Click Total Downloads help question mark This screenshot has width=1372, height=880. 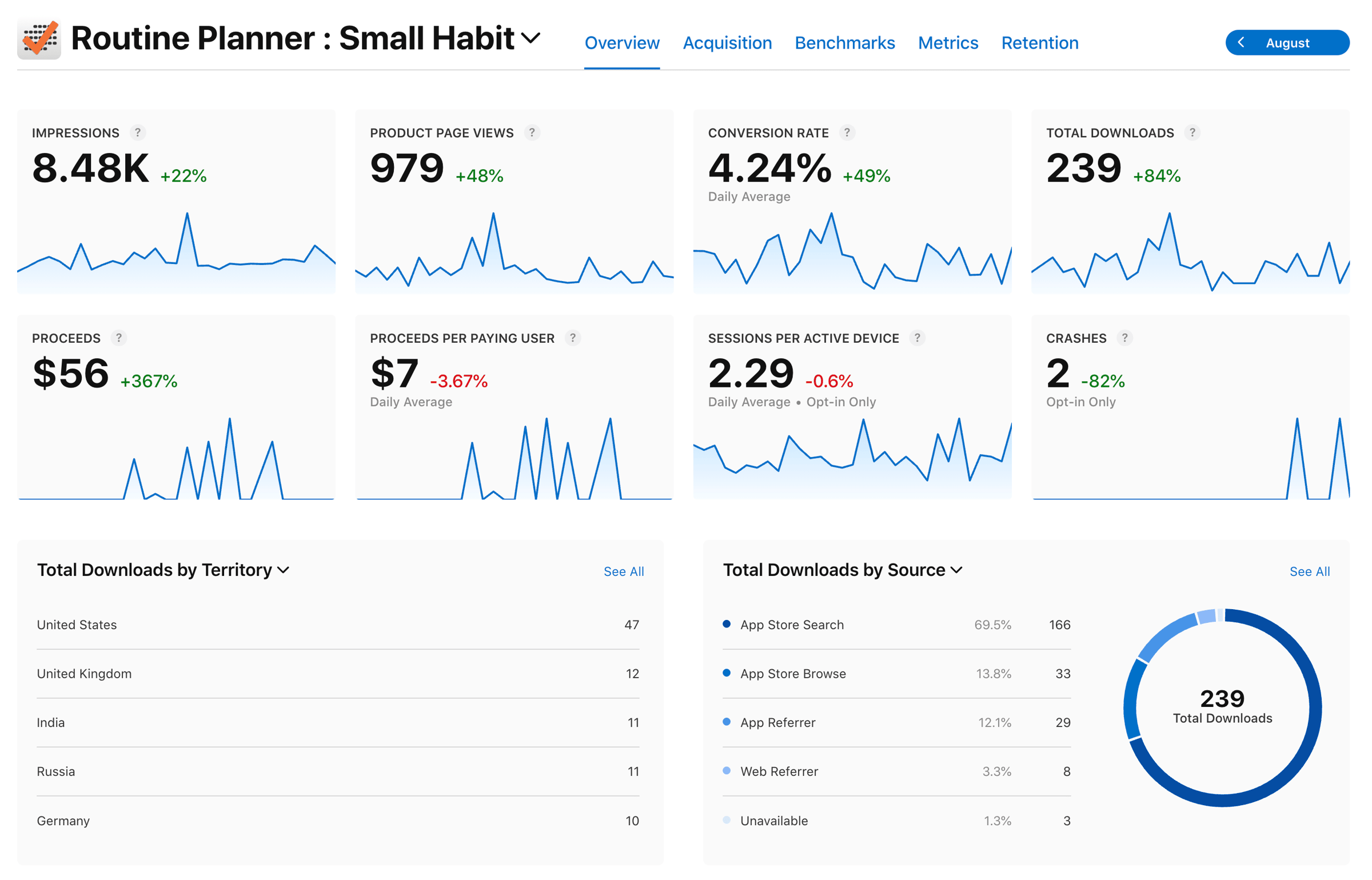pos(1192,133)
